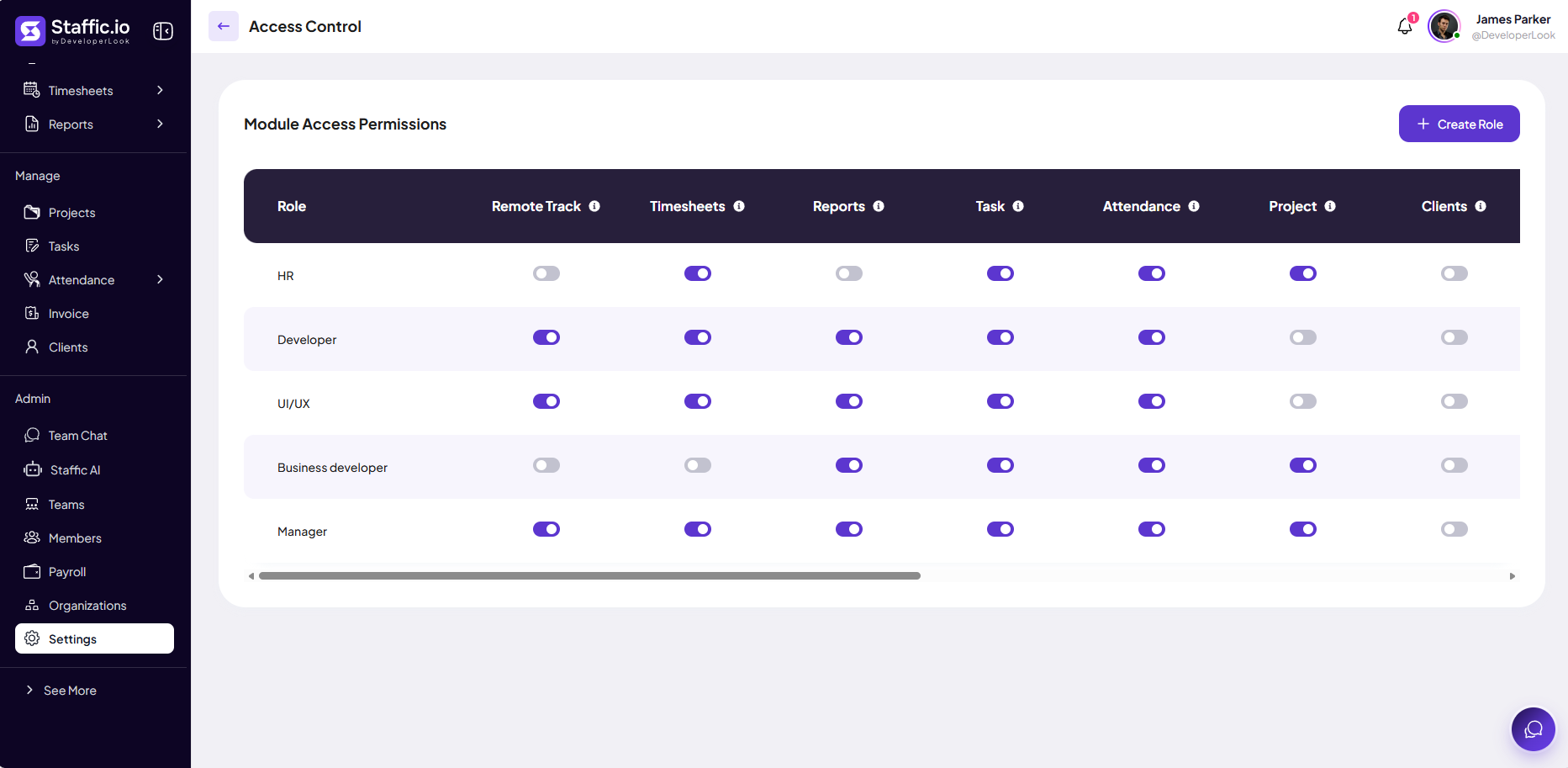
Task: Click the Create Role button
Action: click(1460, 124)
